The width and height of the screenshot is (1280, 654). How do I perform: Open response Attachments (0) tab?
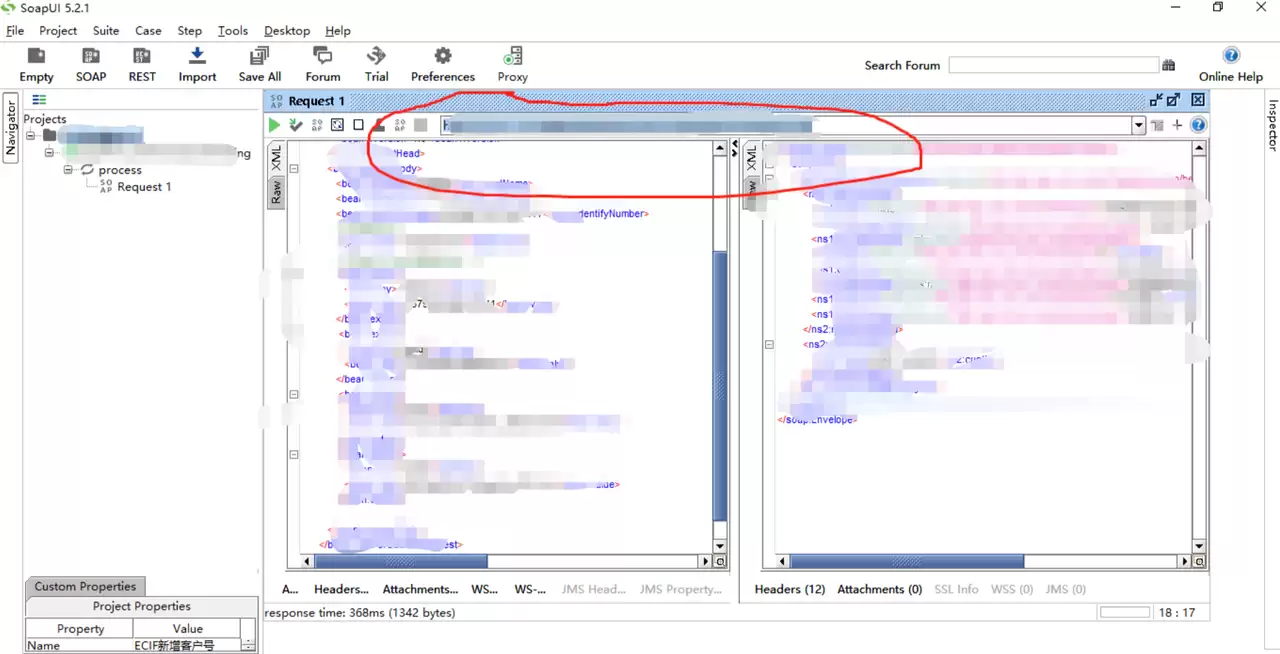(879, 589)
